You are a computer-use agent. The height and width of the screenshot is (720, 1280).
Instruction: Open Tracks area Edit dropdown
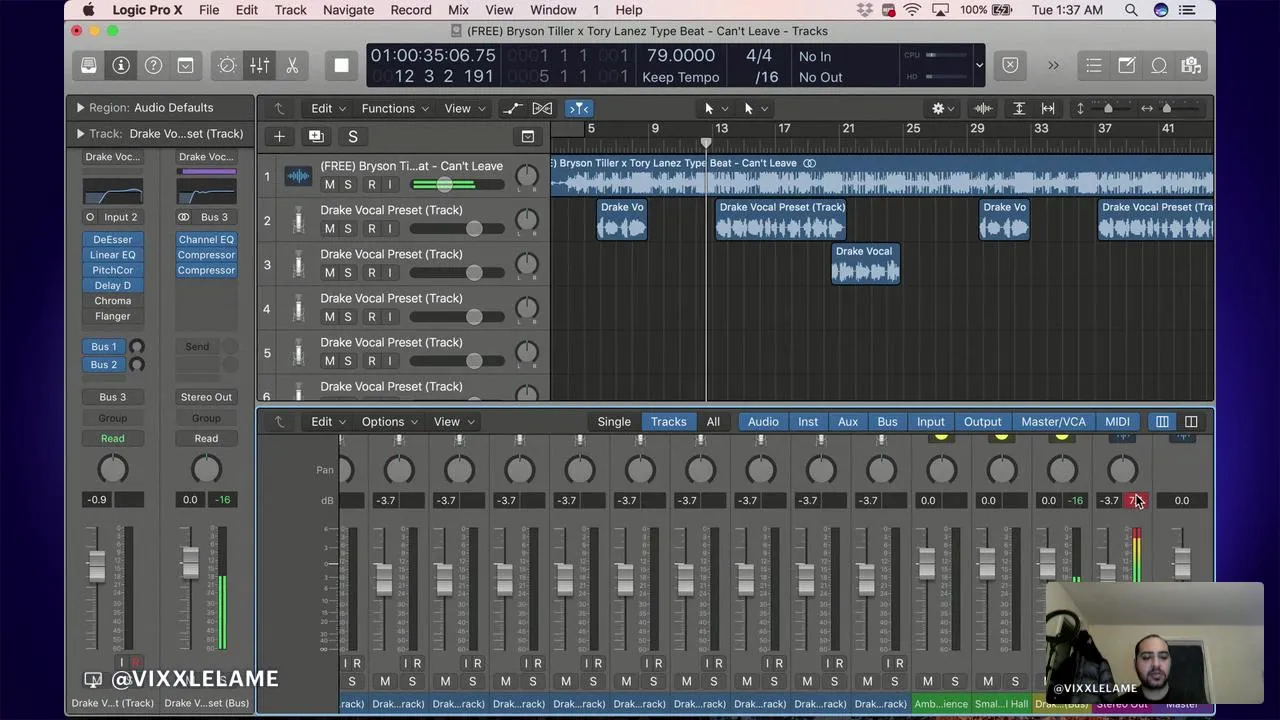click(x=328, y=108)
